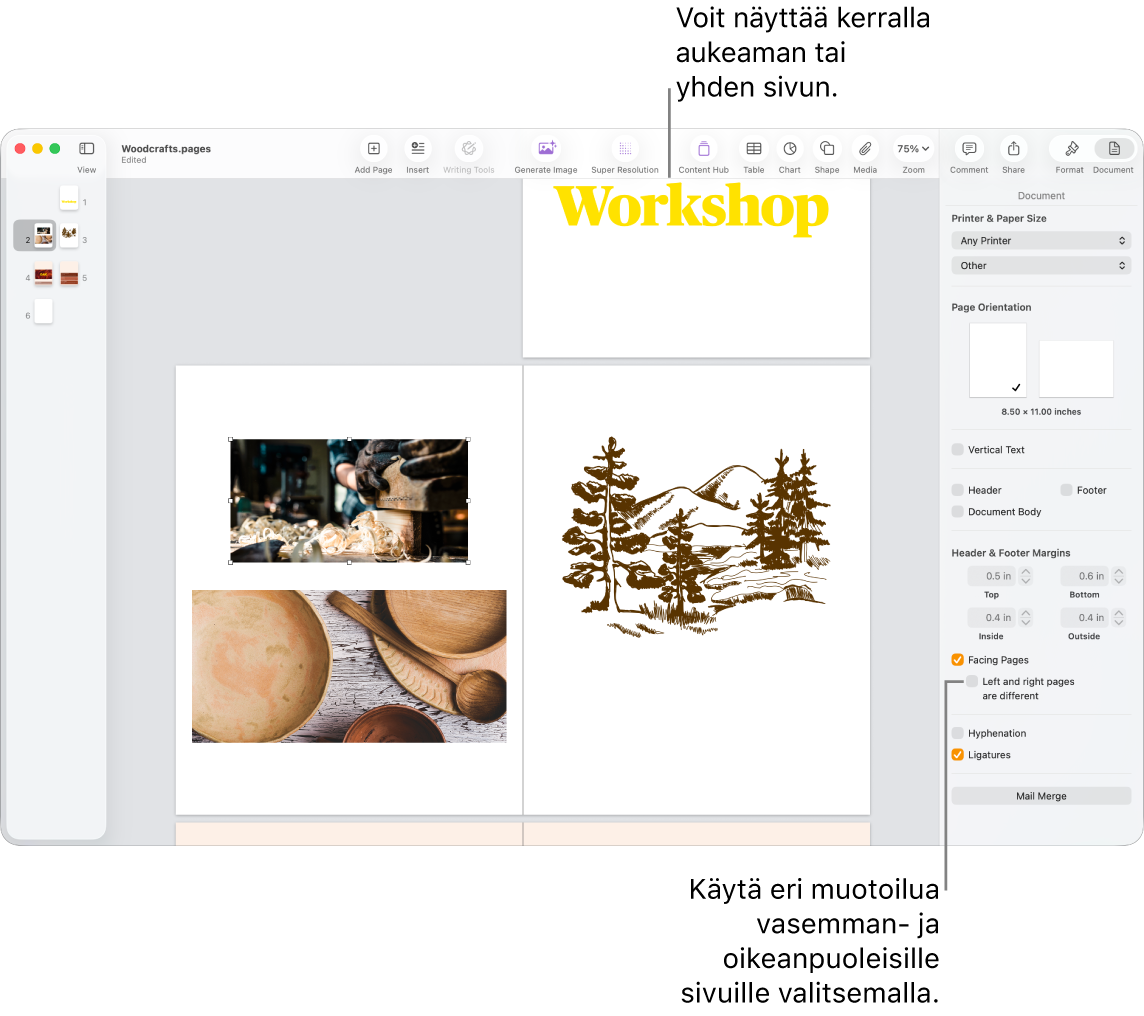The width and height of the screenshot is (1144, 1016).
Task: Open the Content Hub icon
Action: click(703, 149)
